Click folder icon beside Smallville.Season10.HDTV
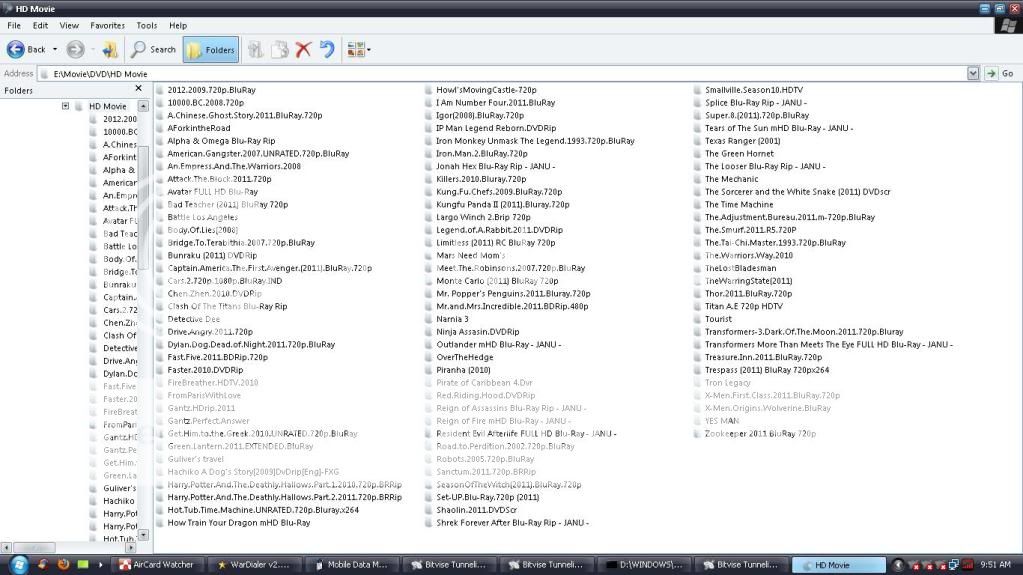Screen dimensions: 1023x575 click(x=697, y=90)
